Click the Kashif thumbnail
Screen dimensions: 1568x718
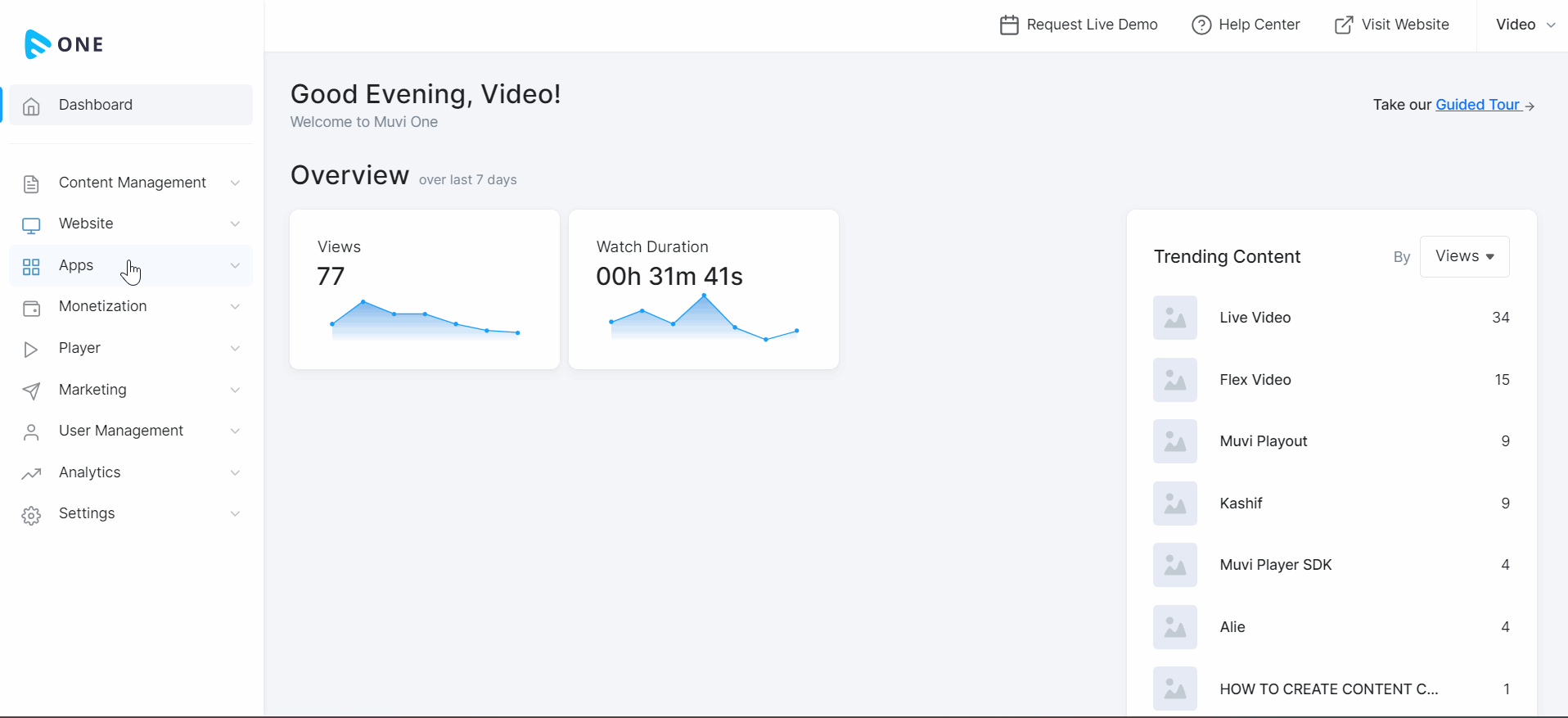[x=1175, y=504]
